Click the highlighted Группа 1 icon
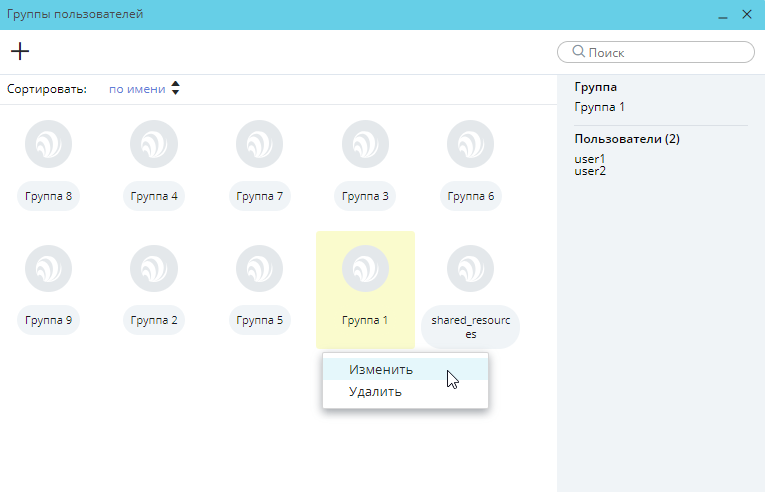 click(x=365, y=269)
